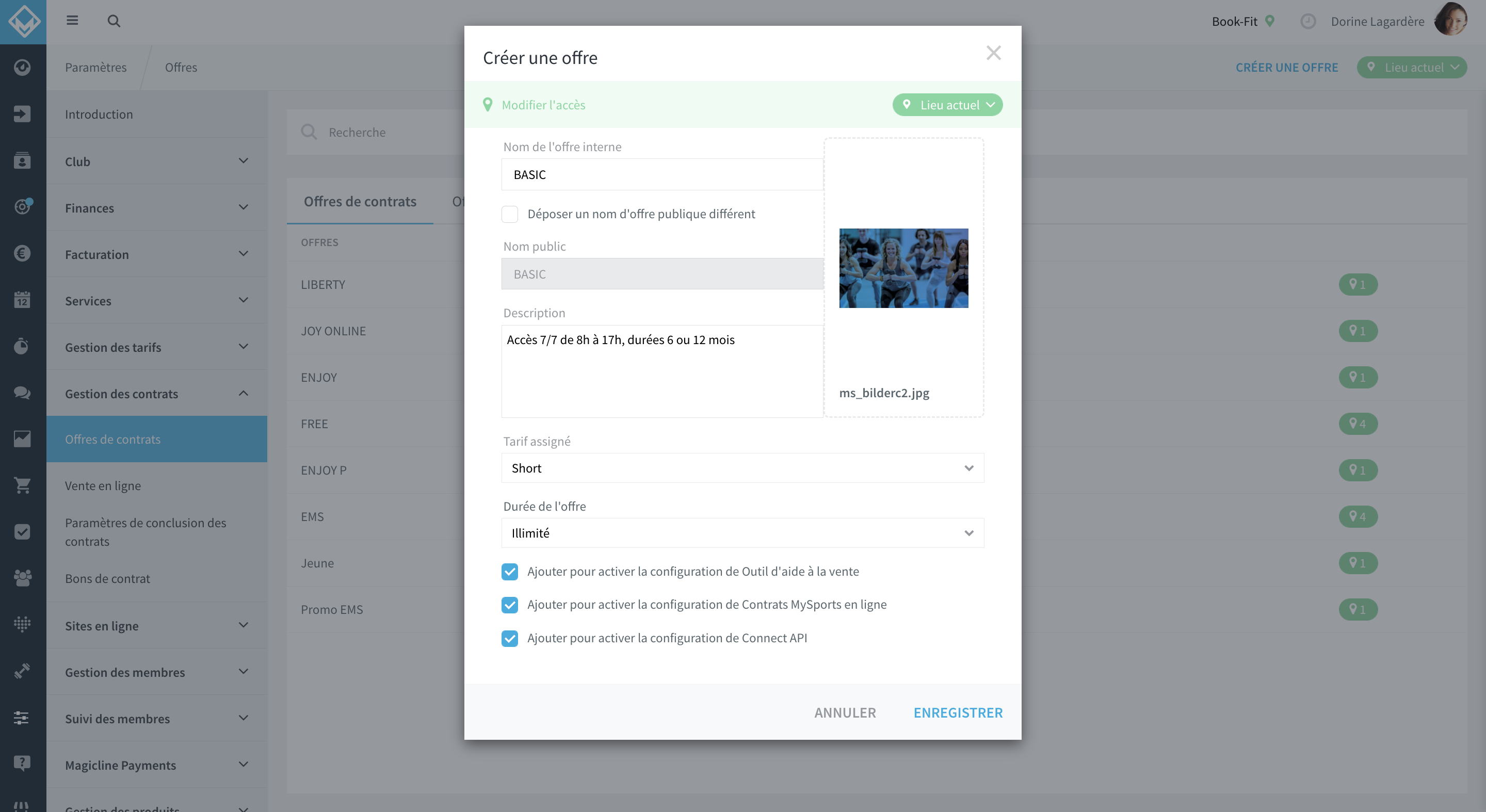This screenshot has width=1486, height=812.
Task: Open the check-in arrow sidebar icon
Action: 22,113
